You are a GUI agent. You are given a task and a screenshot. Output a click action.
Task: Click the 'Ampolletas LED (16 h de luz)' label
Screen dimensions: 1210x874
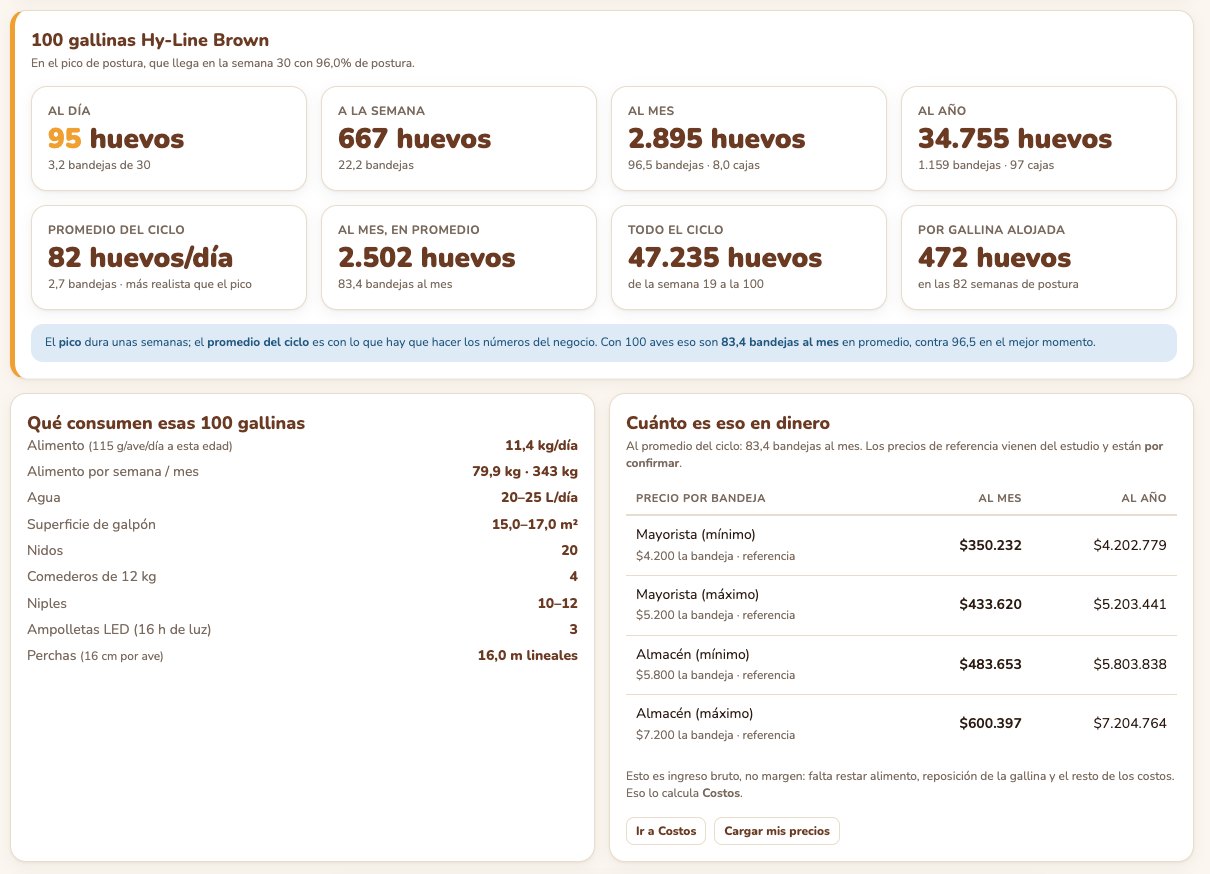119,629
